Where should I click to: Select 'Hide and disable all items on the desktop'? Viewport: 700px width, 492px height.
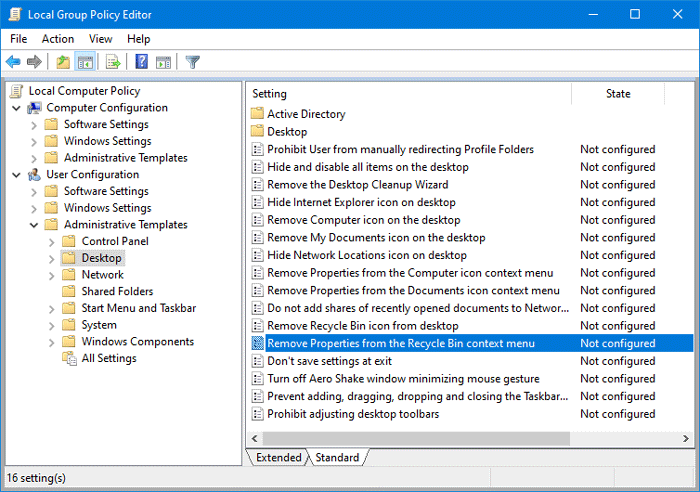[x=368, y=167]
